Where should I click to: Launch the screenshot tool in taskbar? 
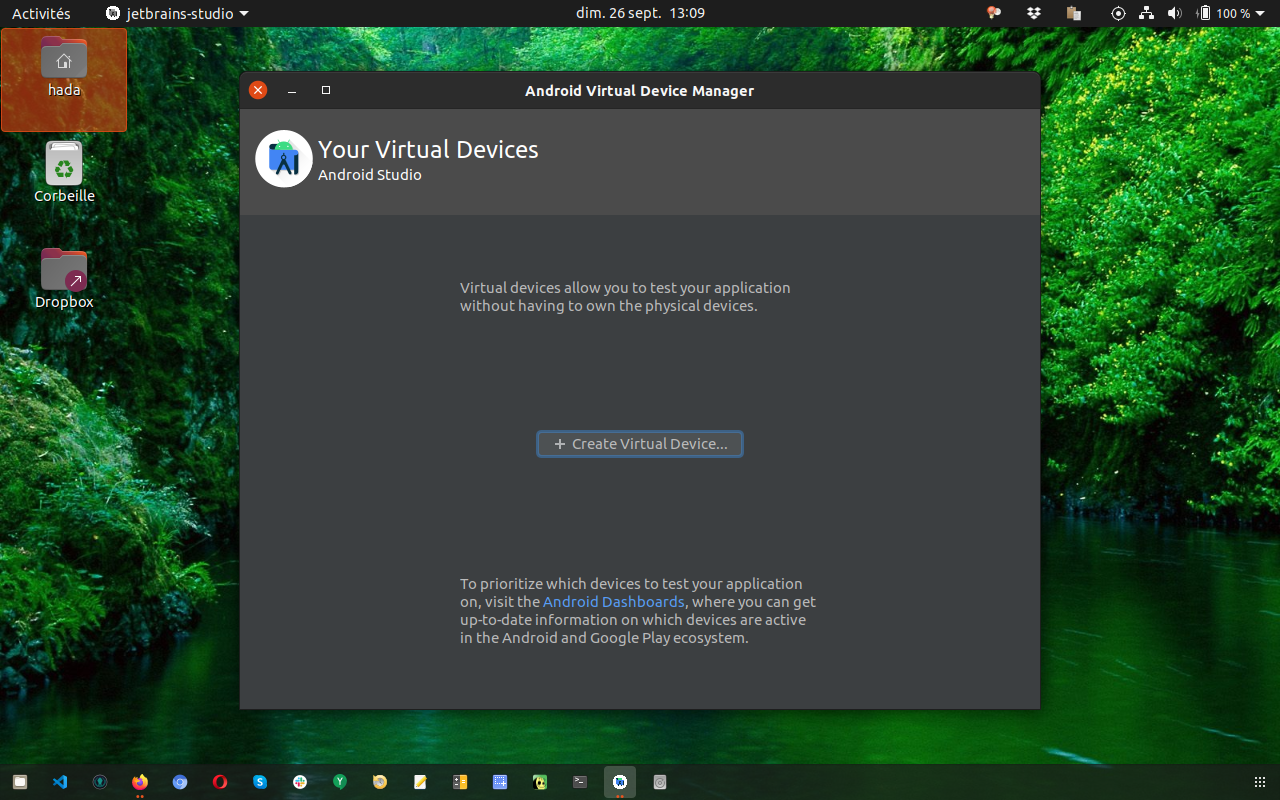point(500,782)
